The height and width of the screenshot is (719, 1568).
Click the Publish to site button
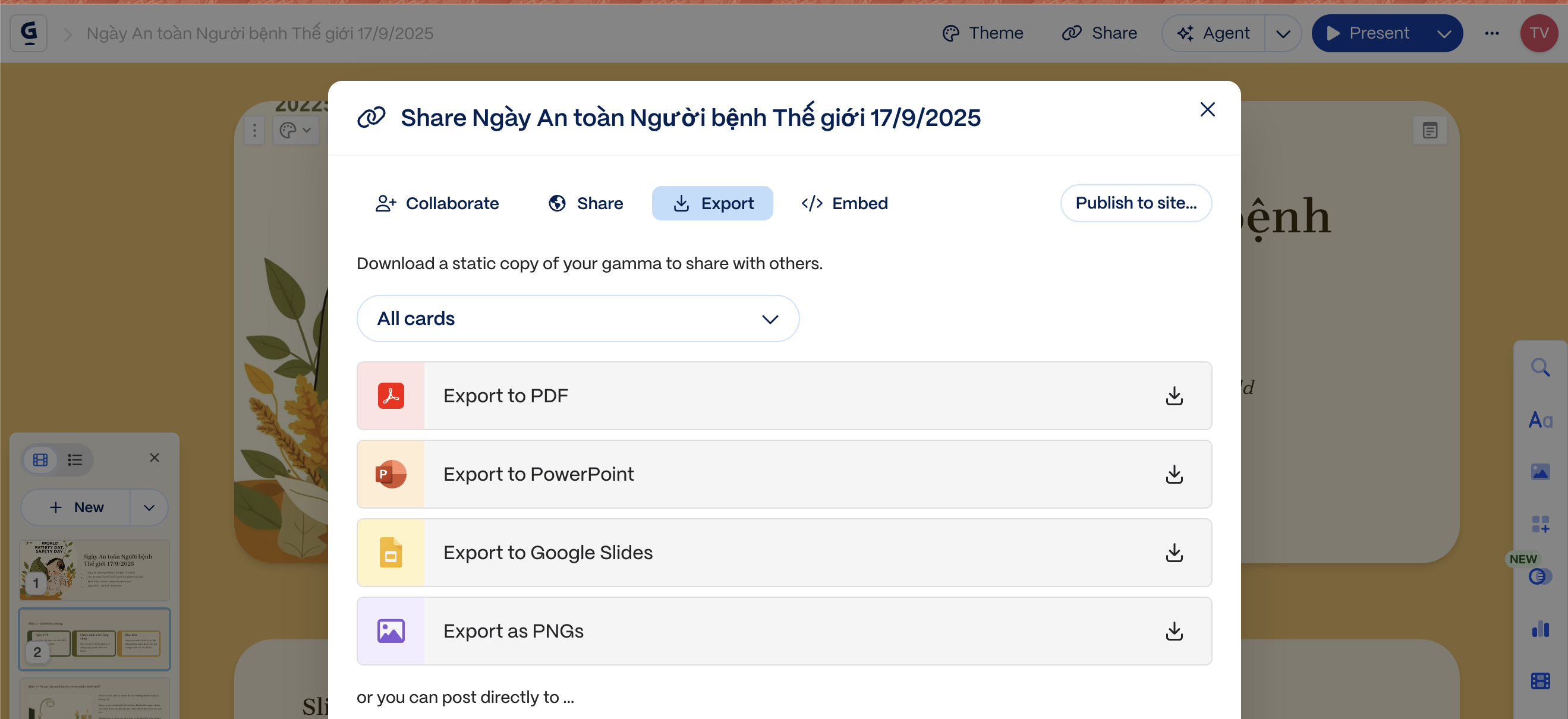click(1135, 203)
